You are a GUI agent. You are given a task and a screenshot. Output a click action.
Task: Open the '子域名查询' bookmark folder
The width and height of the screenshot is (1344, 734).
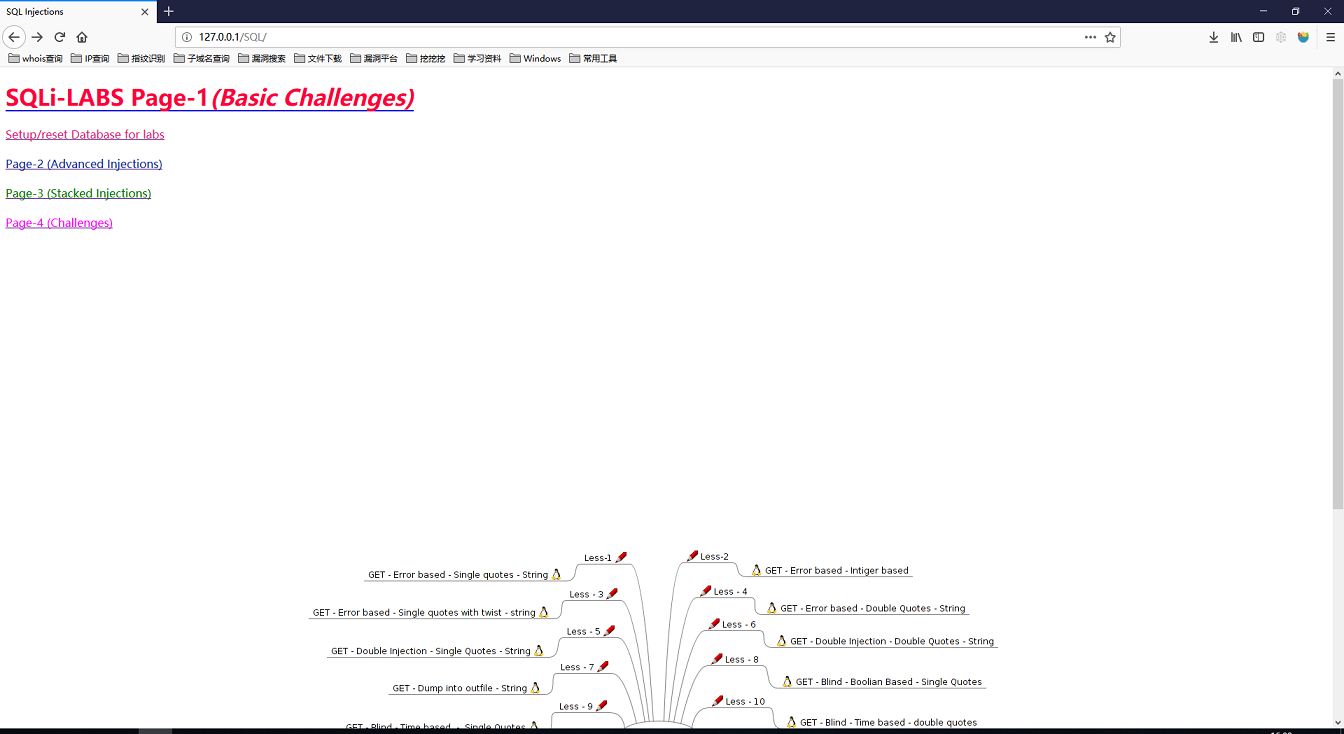tap(201, 58)
